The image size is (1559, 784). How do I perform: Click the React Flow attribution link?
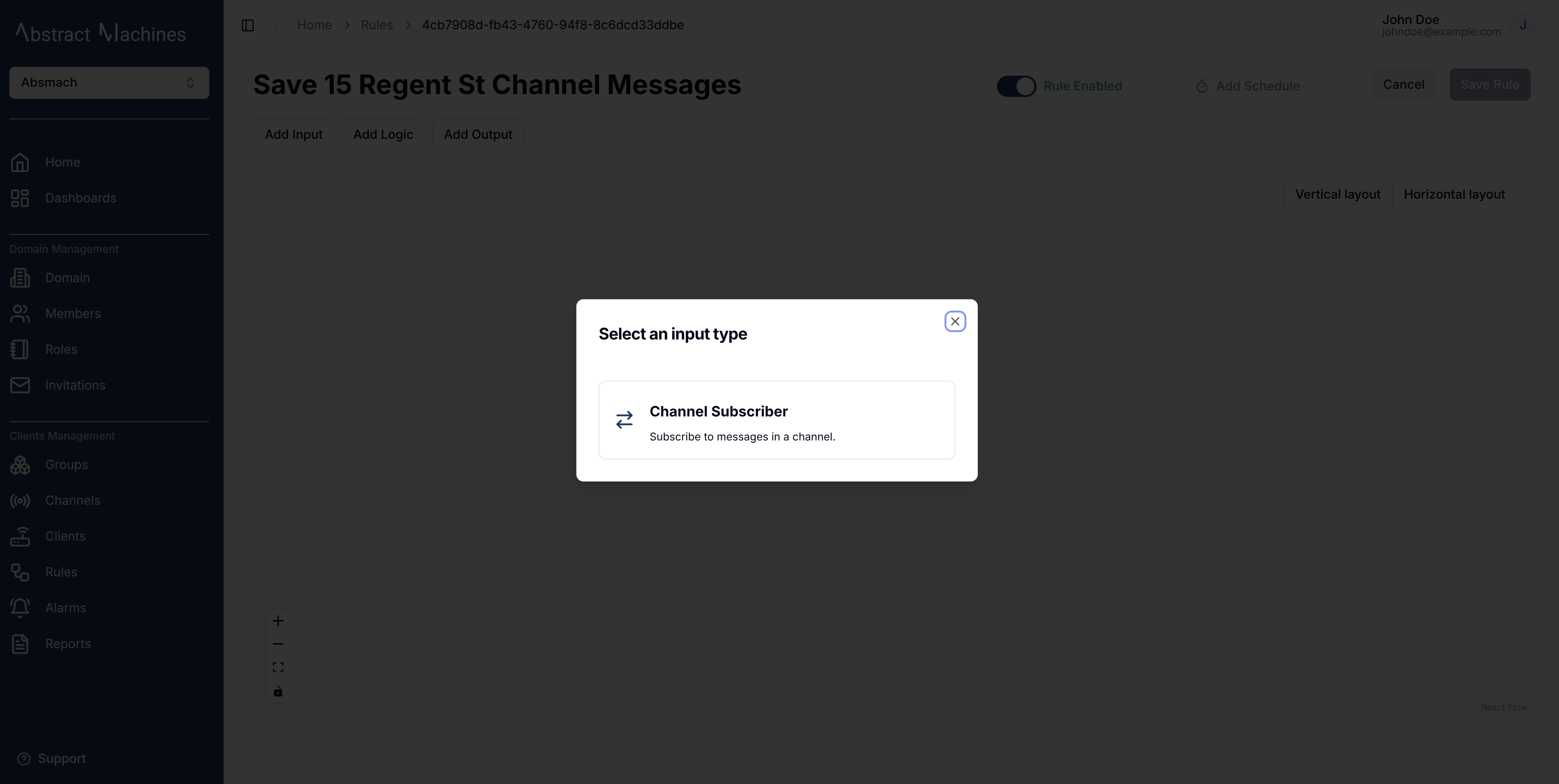click(1504, 707)
